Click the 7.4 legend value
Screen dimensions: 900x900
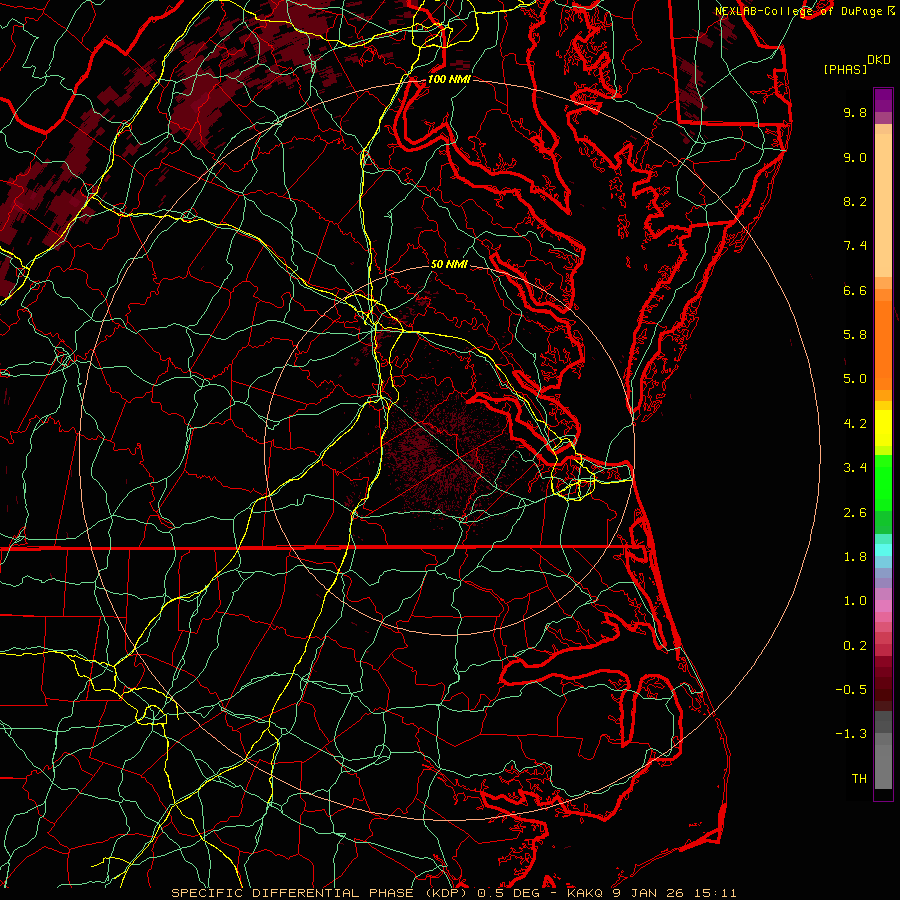pos(855,246)
